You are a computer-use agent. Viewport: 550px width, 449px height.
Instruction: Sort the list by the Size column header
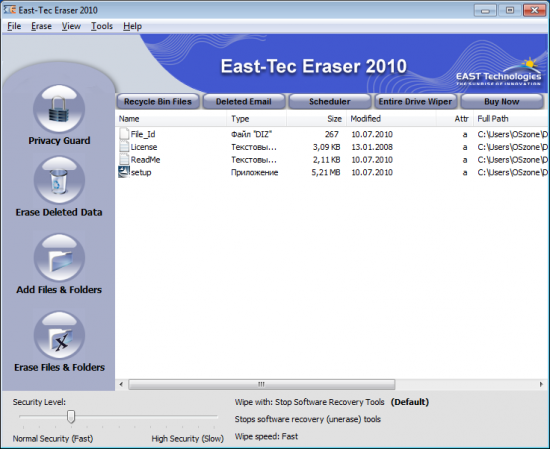pyautogui.click(x=316, y=119)
